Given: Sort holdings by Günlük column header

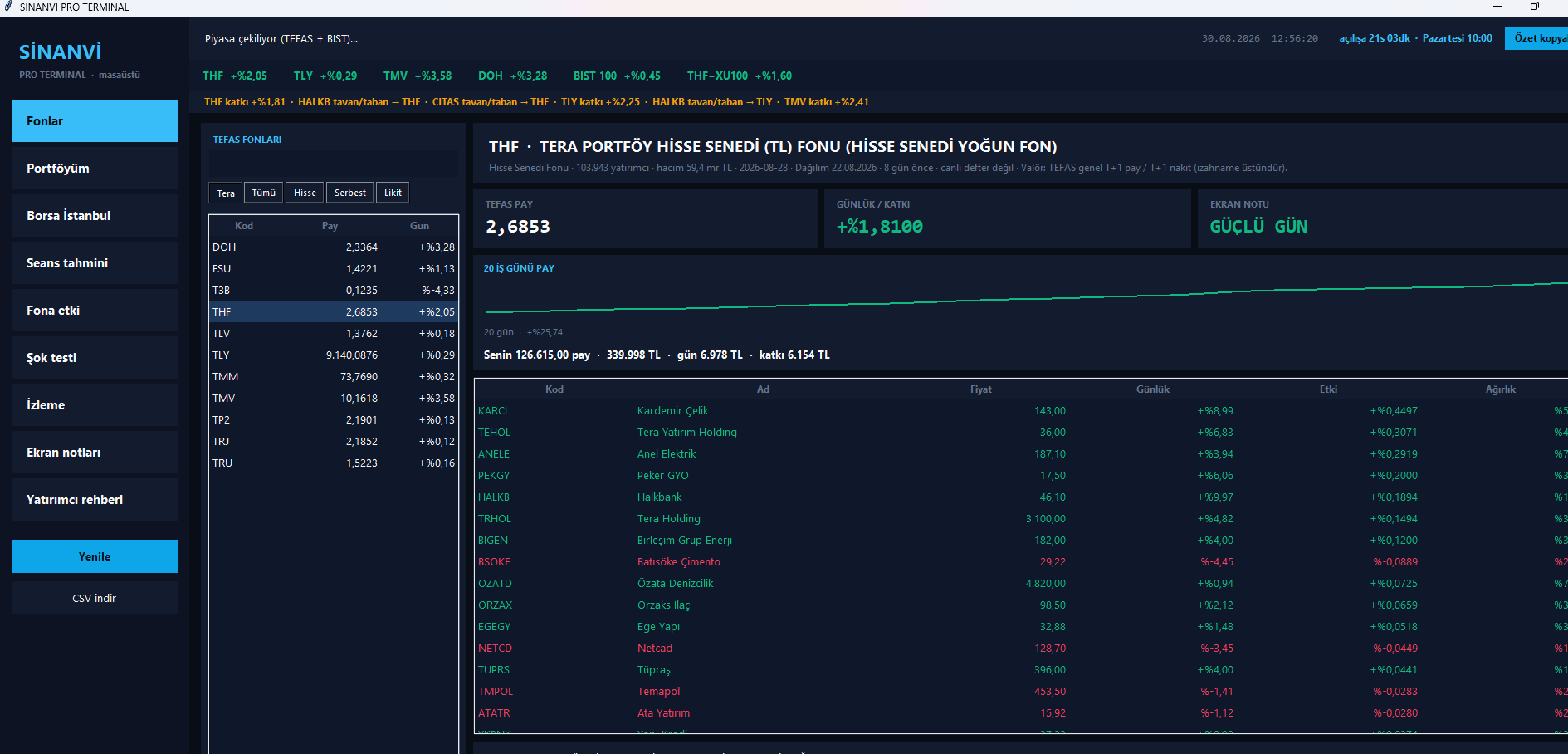Looking at the screenshot, I should point(1153,389).
